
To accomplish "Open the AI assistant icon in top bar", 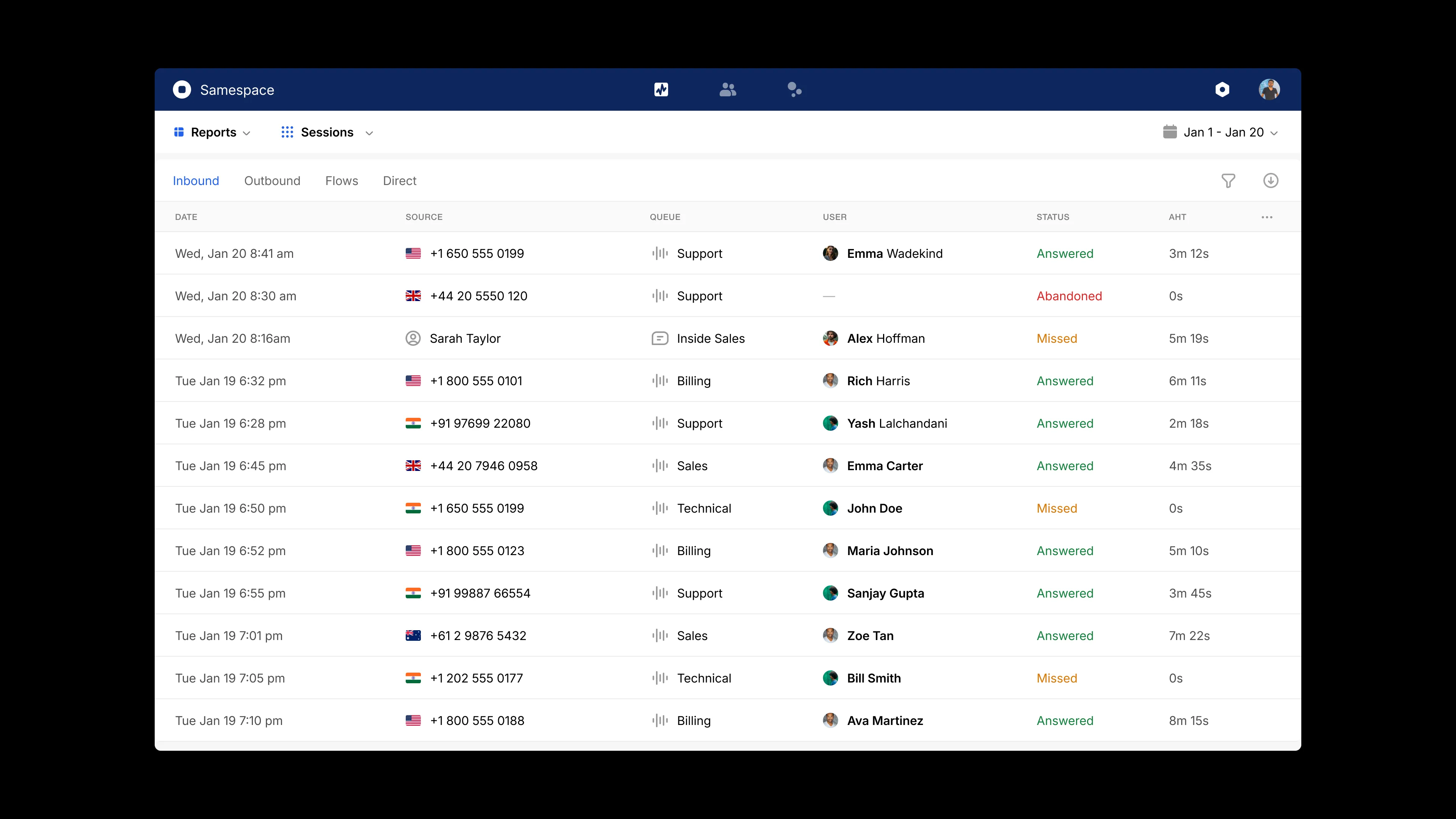I will (795, 89).
